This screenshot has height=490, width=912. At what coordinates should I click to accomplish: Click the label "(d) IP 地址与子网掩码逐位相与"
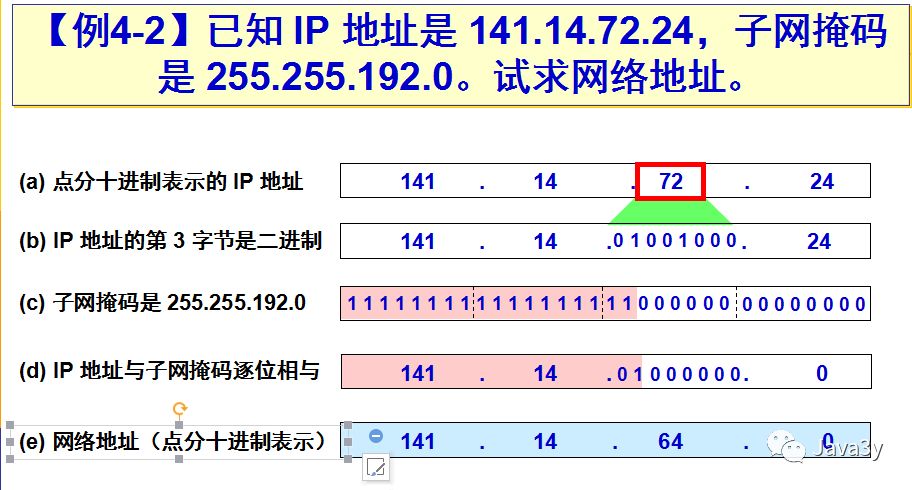tap(169, 371)
